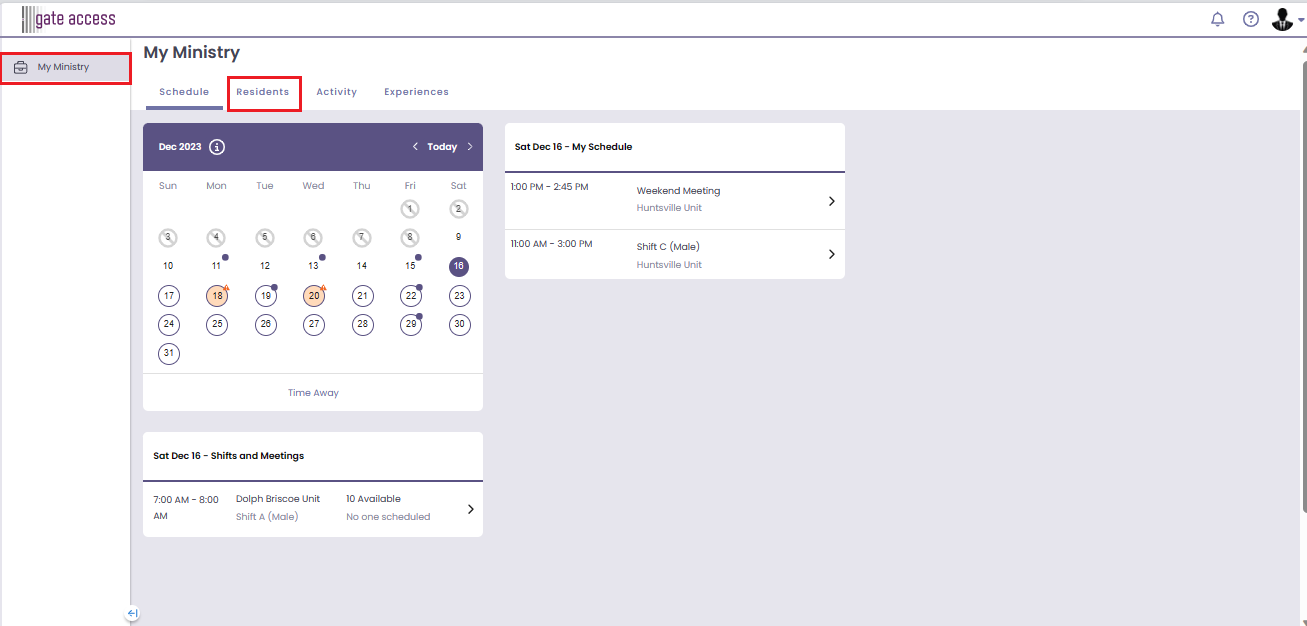1307x626 pixels.
Task: Click the Dolph Briscoe Unit label
Action: [278, 499]
